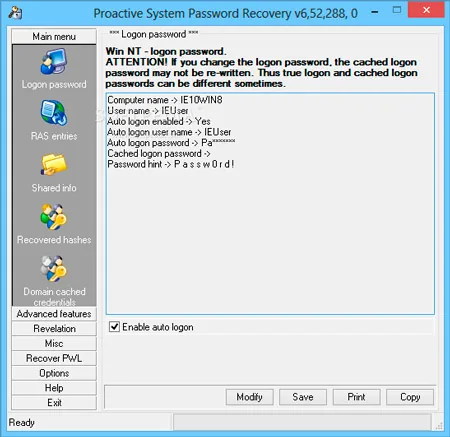
Task: Select the RAS entries icon
Action: 54,113
